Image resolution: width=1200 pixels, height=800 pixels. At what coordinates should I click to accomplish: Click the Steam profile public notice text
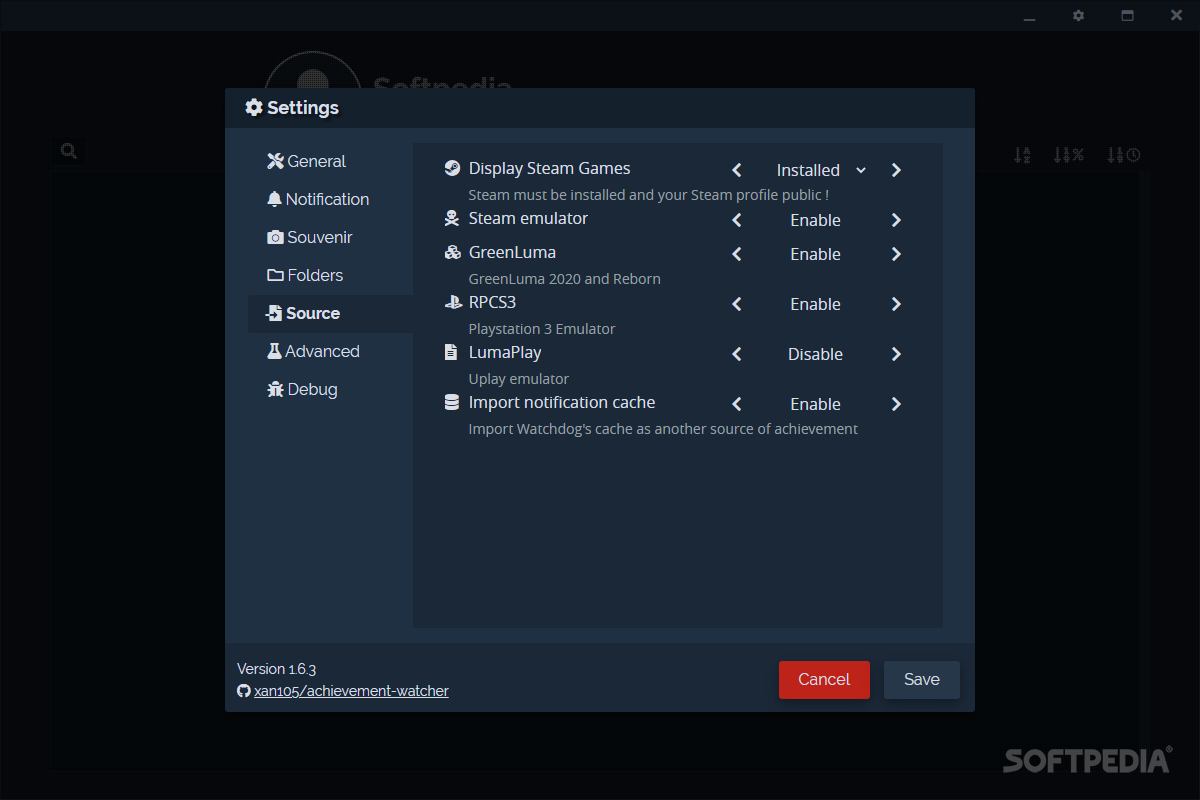(x=648, y=195)
